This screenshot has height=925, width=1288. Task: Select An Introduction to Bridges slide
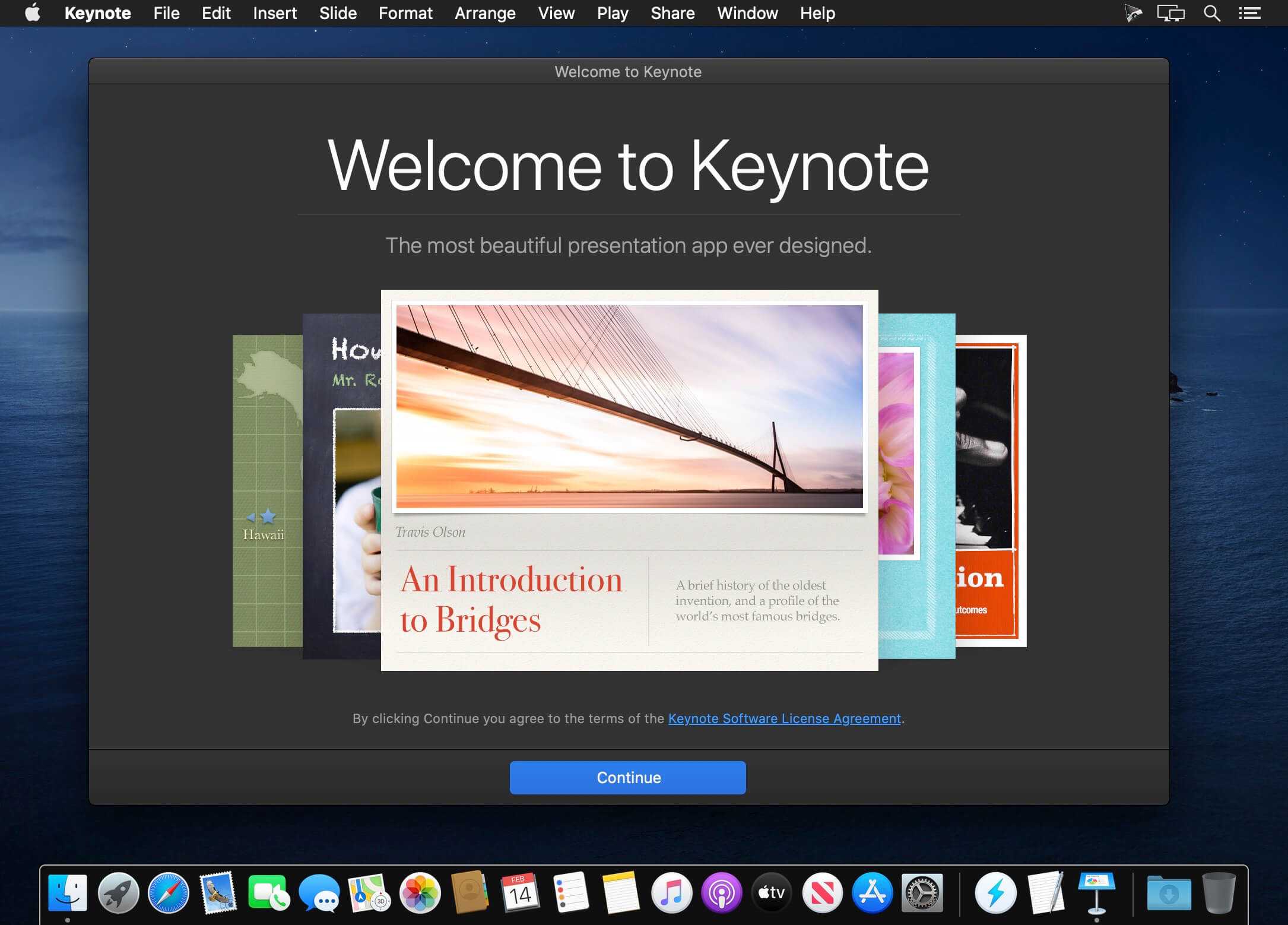pyautogui.click(x=627, y=479)
